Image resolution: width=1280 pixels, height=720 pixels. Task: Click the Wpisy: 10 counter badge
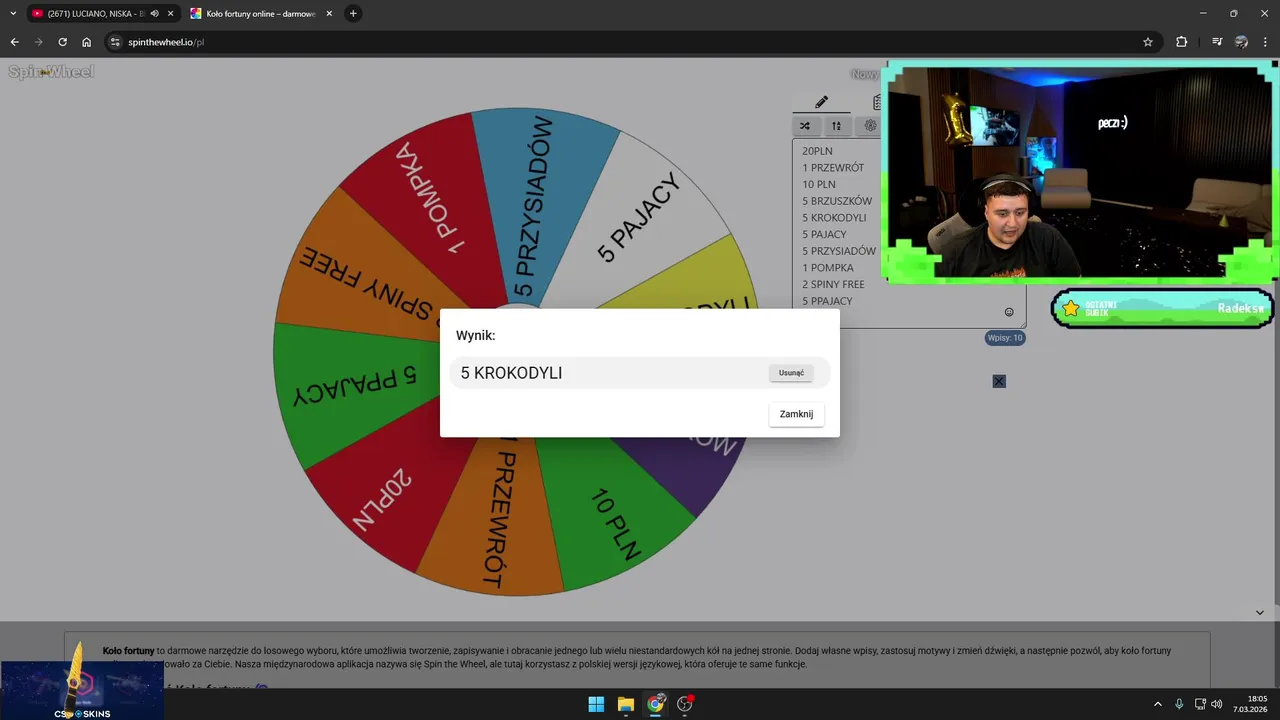tap(1005, 338)
